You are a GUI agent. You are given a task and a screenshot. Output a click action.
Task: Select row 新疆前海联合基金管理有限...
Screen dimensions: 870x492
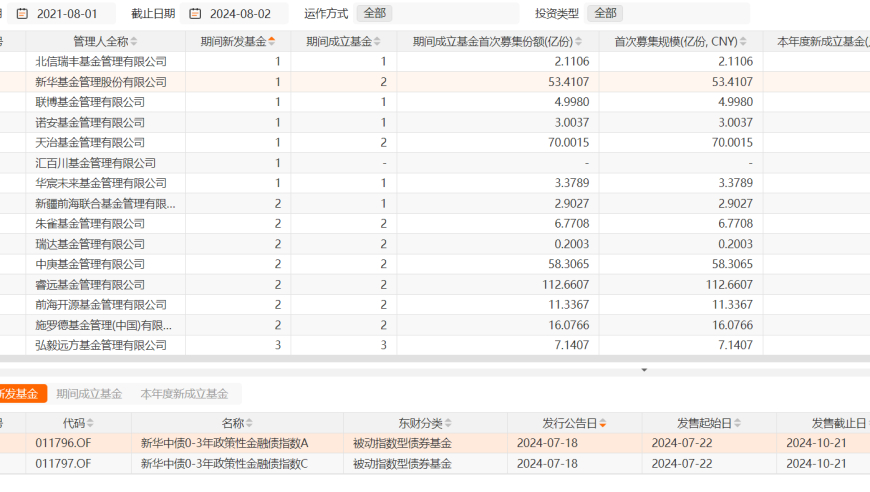[x=435, y=204]
